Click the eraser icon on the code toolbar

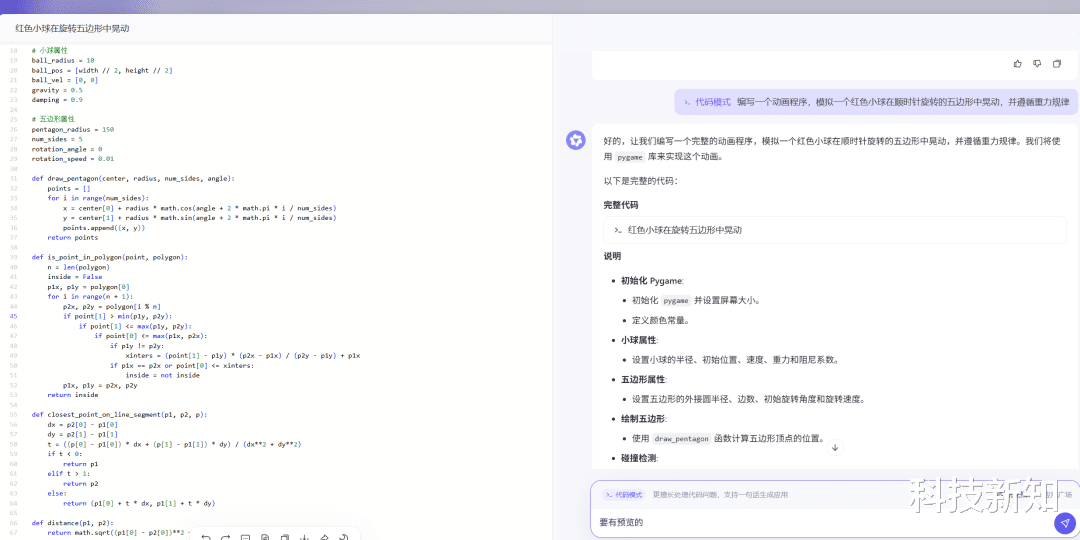click(x=324, y=537)
